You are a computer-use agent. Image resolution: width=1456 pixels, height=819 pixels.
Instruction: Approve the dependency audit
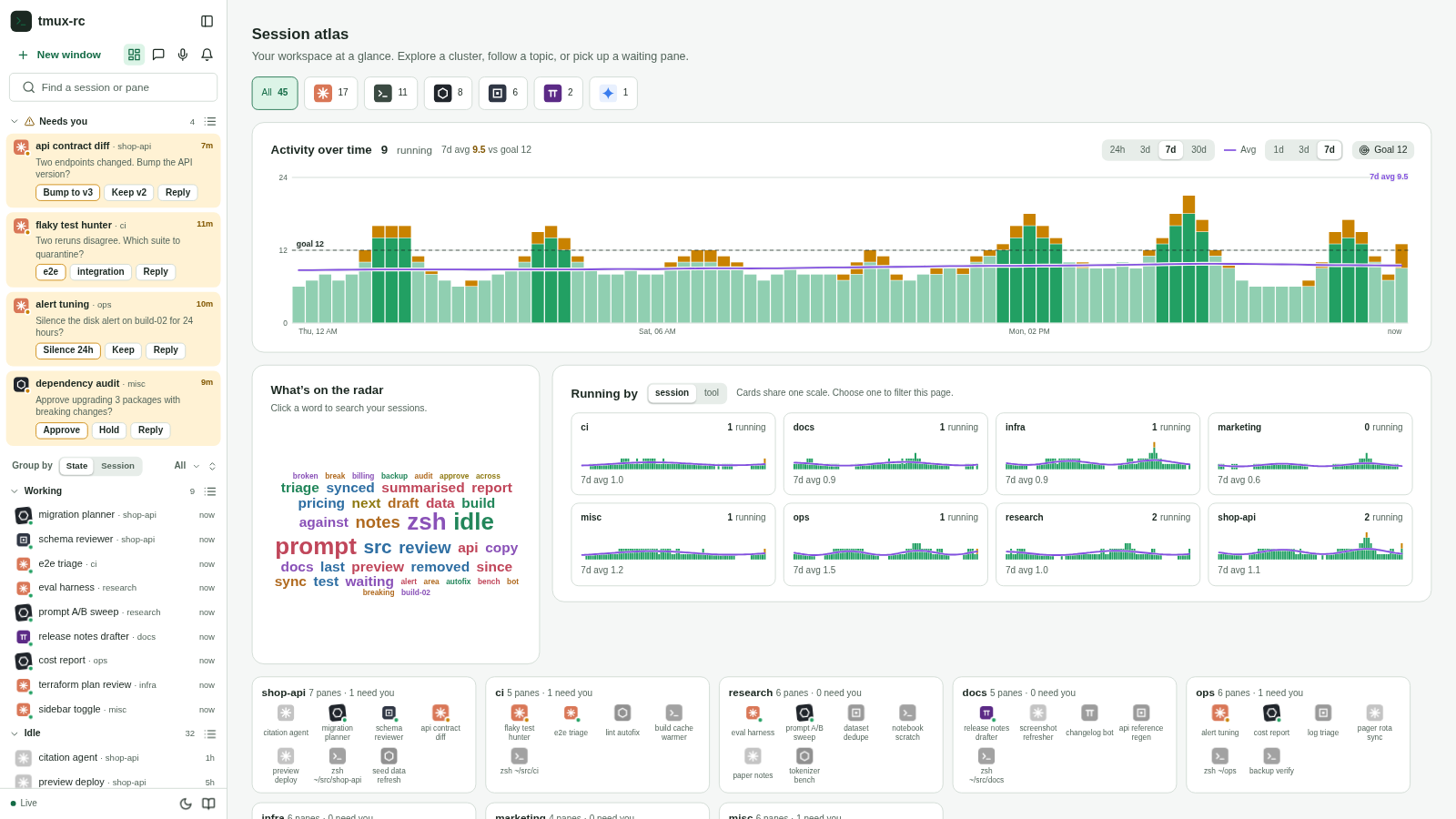point(62,430)
